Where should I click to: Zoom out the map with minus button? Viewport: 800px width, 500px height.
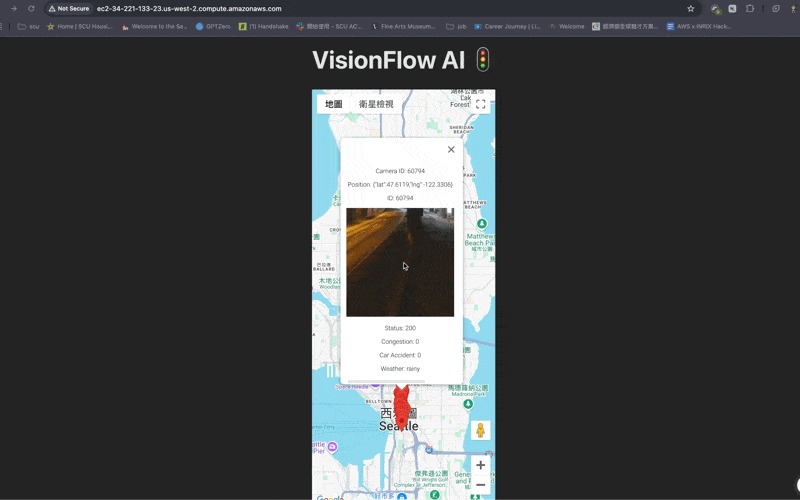coord(480,485)
